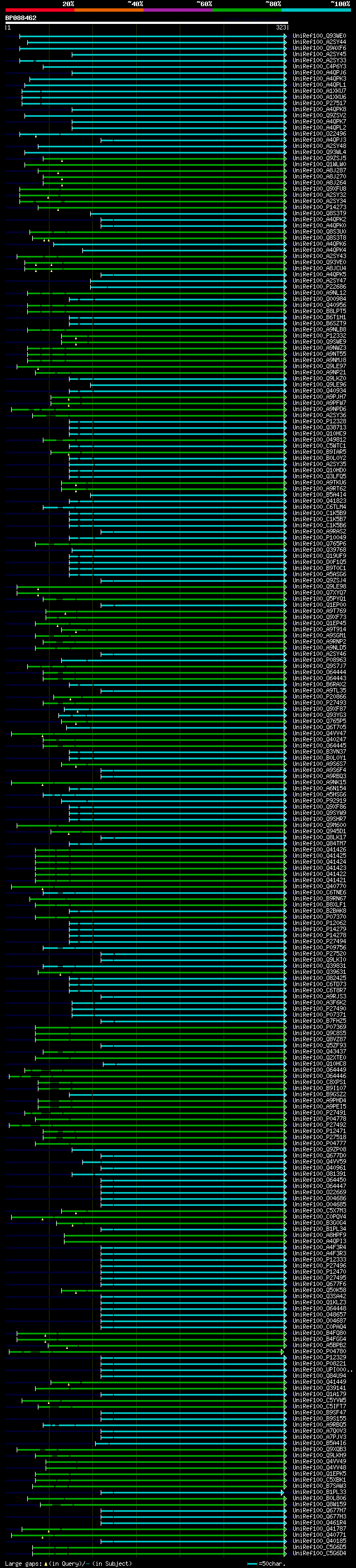Click hit label UniRef100_Q9XF86
The height and width of the screenshot is (1568, 356).
click(x=319, y=807)
